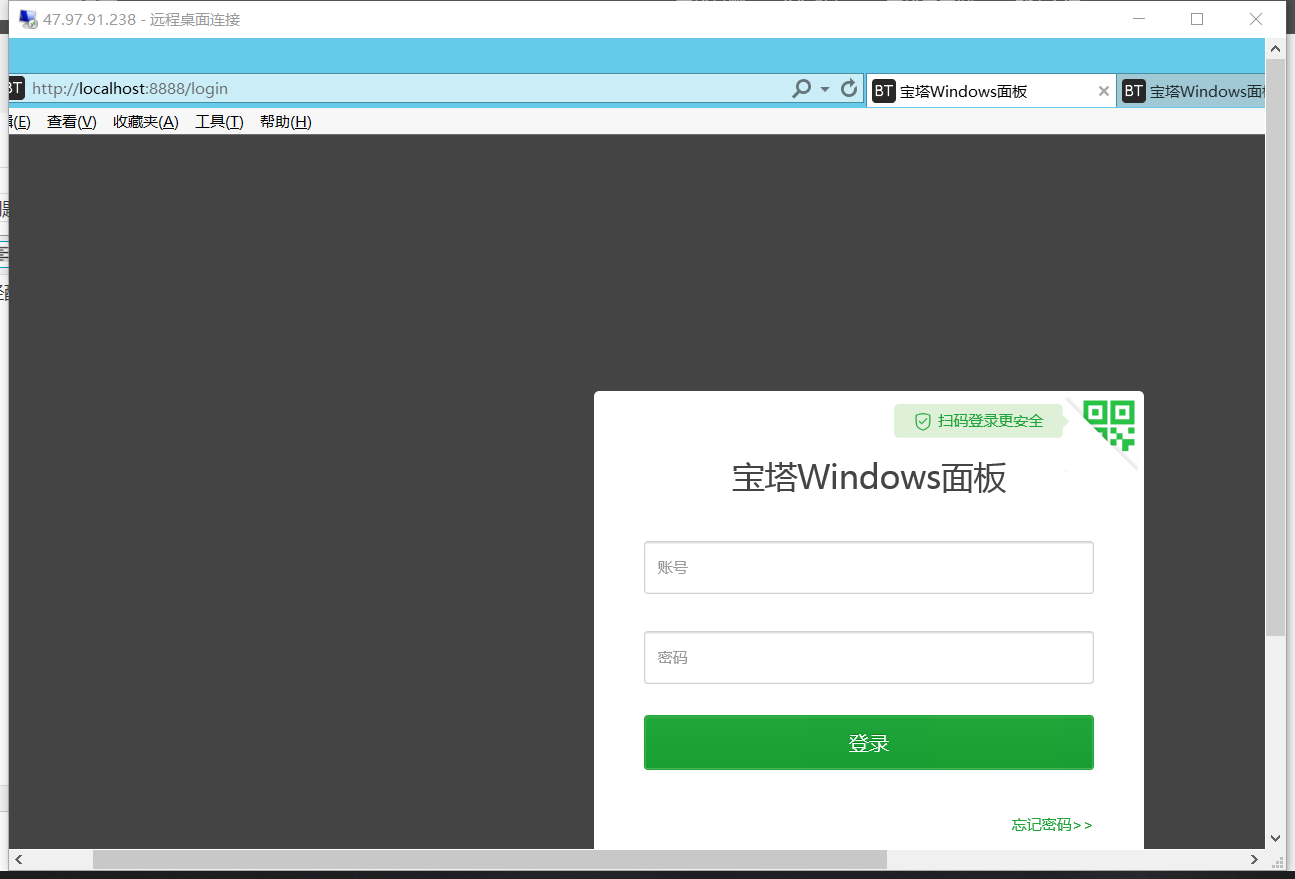Click the horizontal scrollbar left arrow
This screenshot has height=879, width=1295.
click(x=18, y=859)
